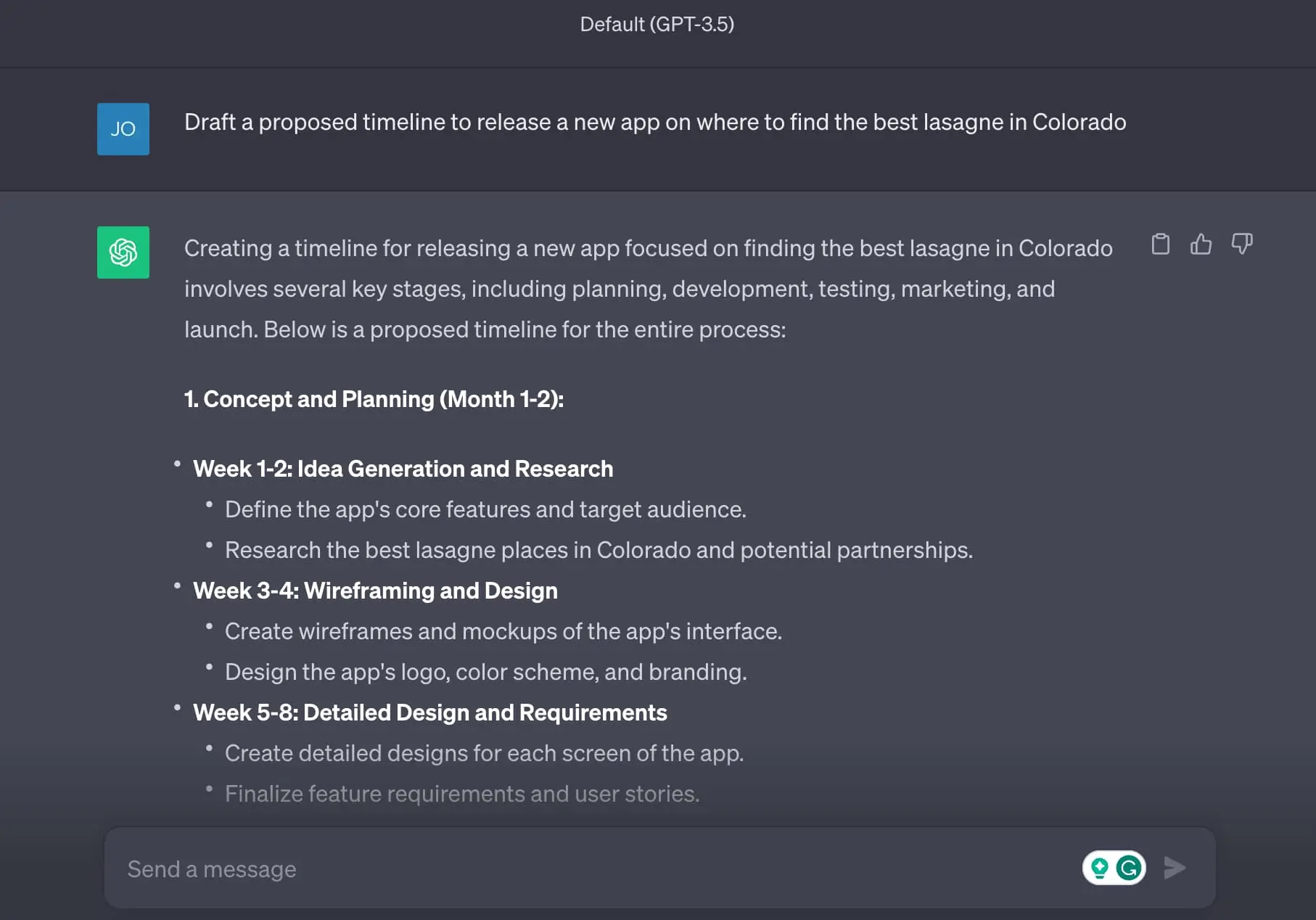
Task: Open the Grammarly lightbulb suggestions icon
Action: click(1100, 868)
